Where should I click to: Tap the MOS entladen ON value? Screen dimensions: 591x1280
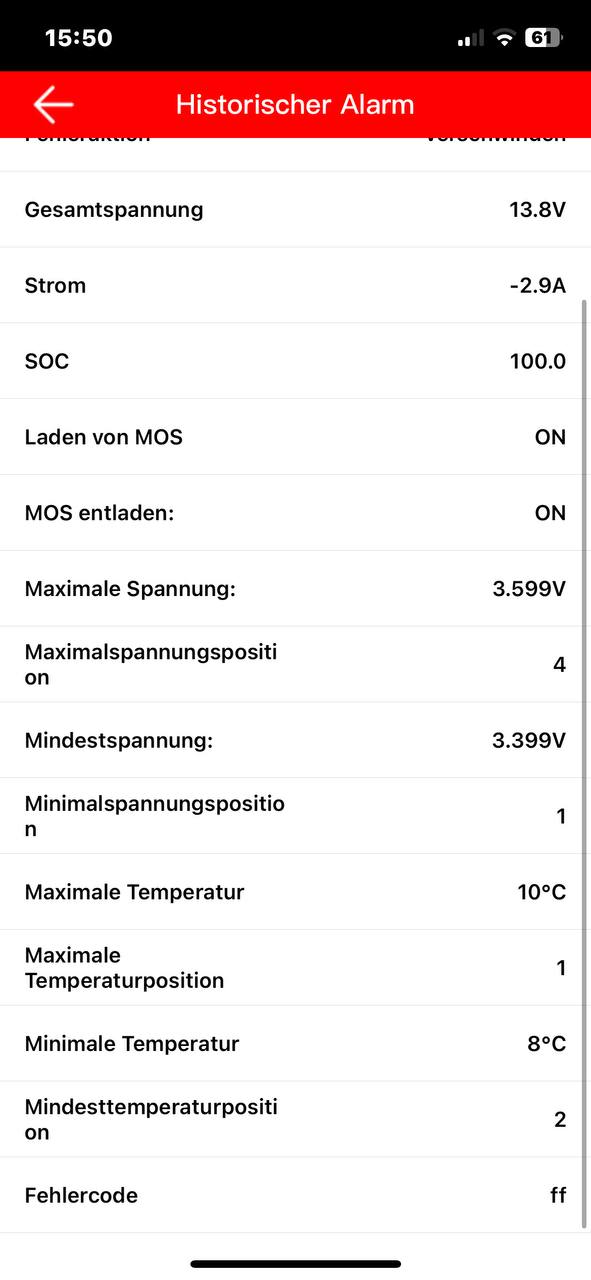(550, 513)
